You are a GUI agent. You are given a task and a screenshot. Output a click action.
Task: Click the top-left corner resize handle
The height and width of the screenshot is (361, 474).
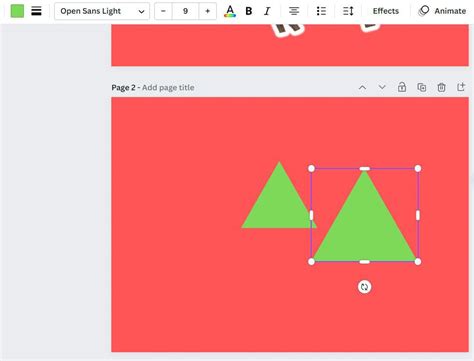(311, 169)
